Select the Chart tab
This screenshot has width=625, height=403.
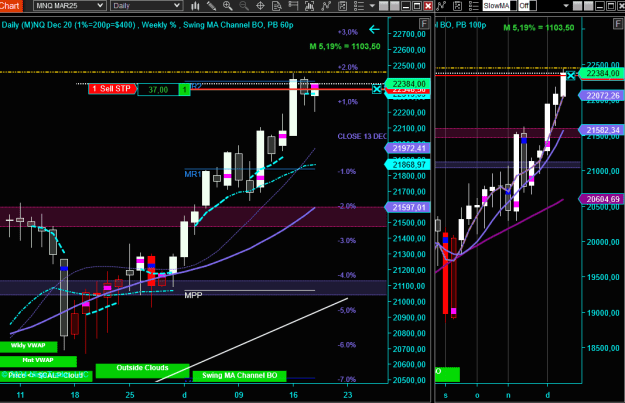click(10, 6)
